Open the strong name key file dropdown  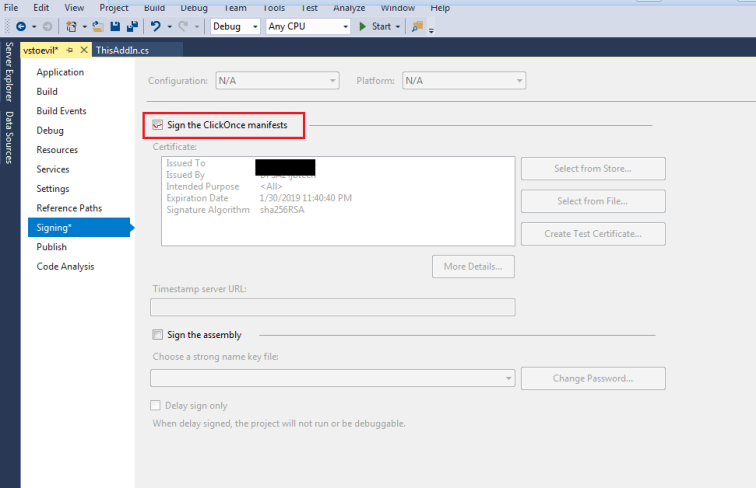pos(333,378)
